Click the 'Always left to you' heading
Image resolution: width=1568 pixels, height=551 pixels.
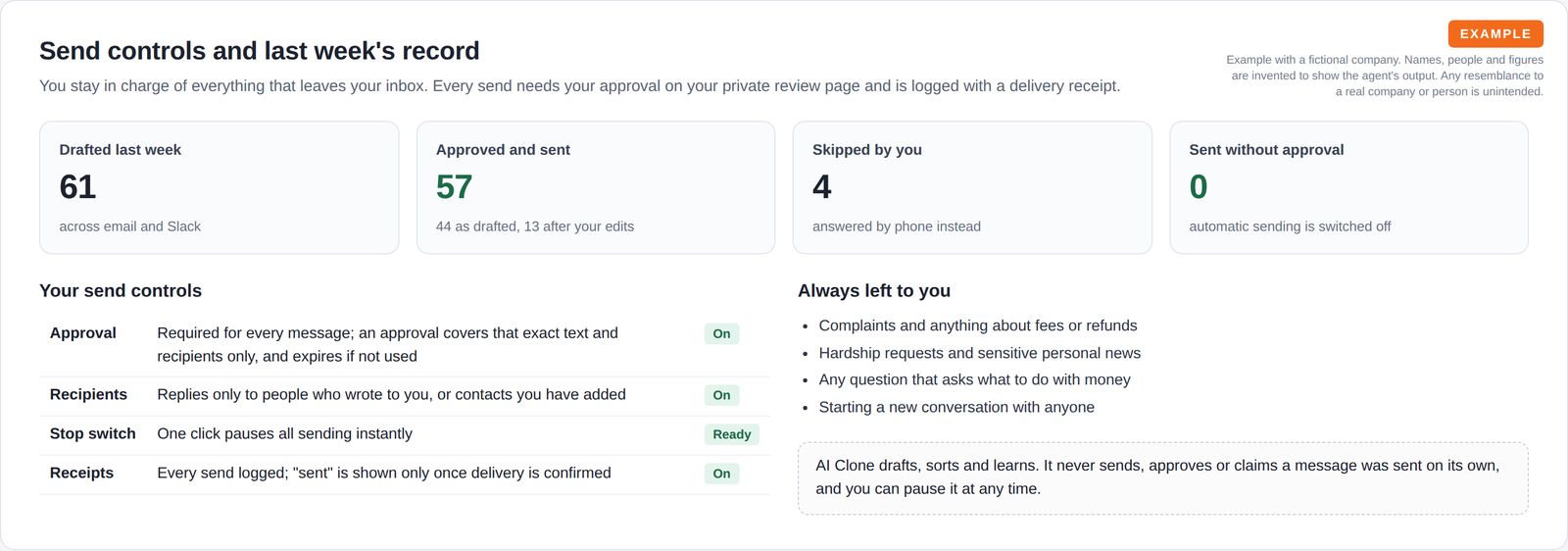(874, 291)
